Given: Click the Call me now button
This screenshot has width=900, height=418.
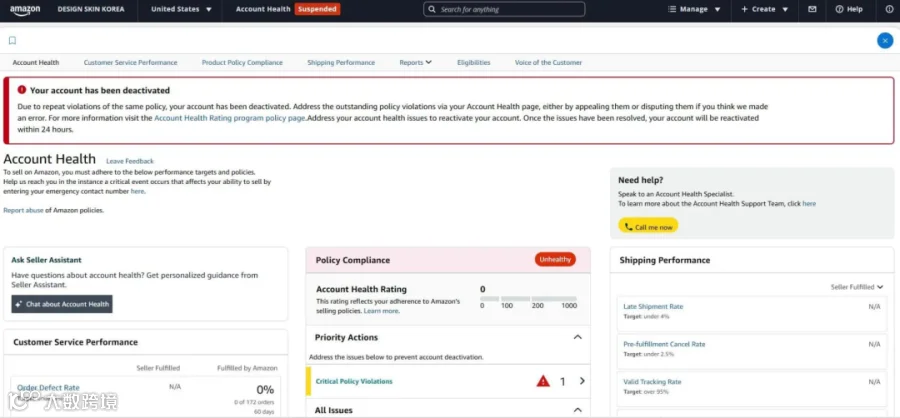Looking at the screenshot, I should click(648, 227).
